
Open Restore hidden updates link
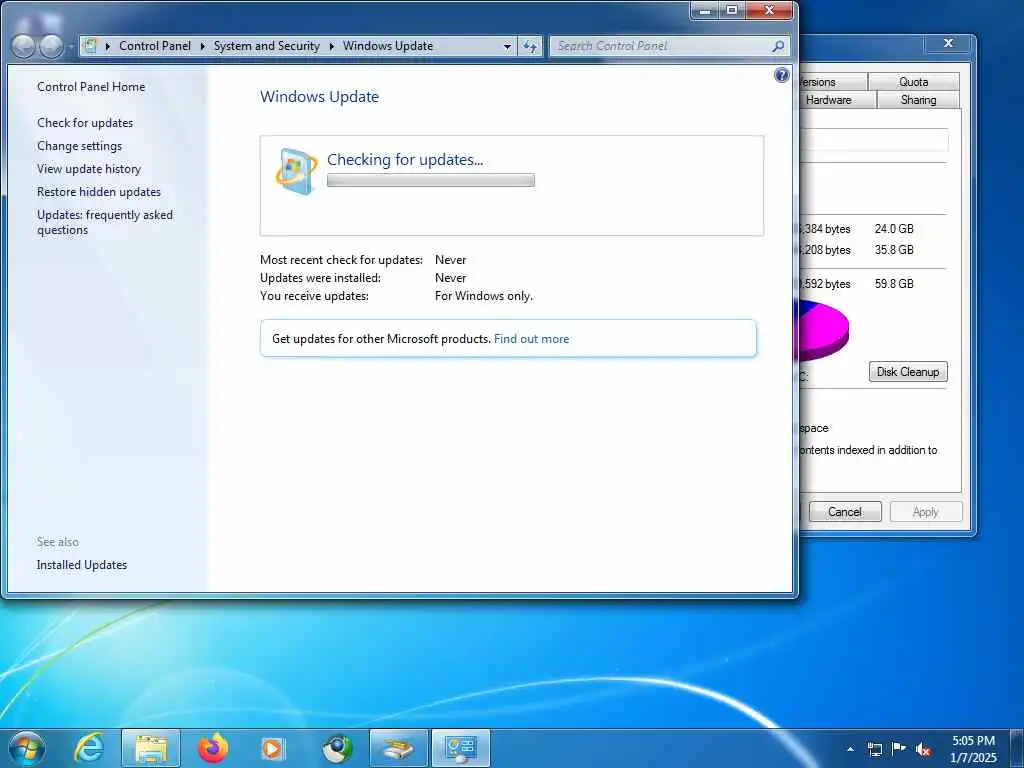[99, 192]
